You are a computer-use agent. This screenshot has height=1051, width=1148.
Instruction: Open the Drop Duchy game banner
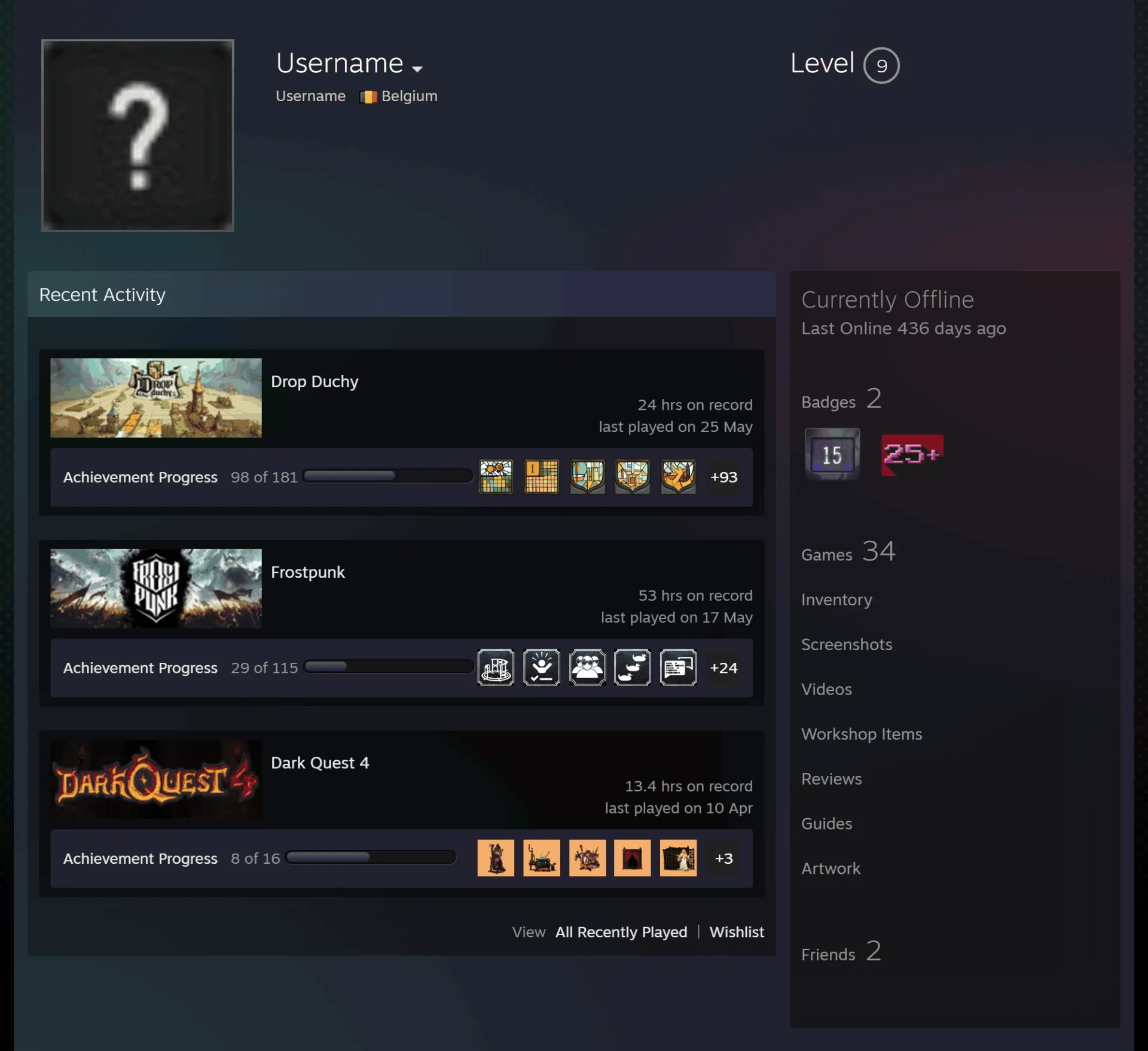coord(156,398)
